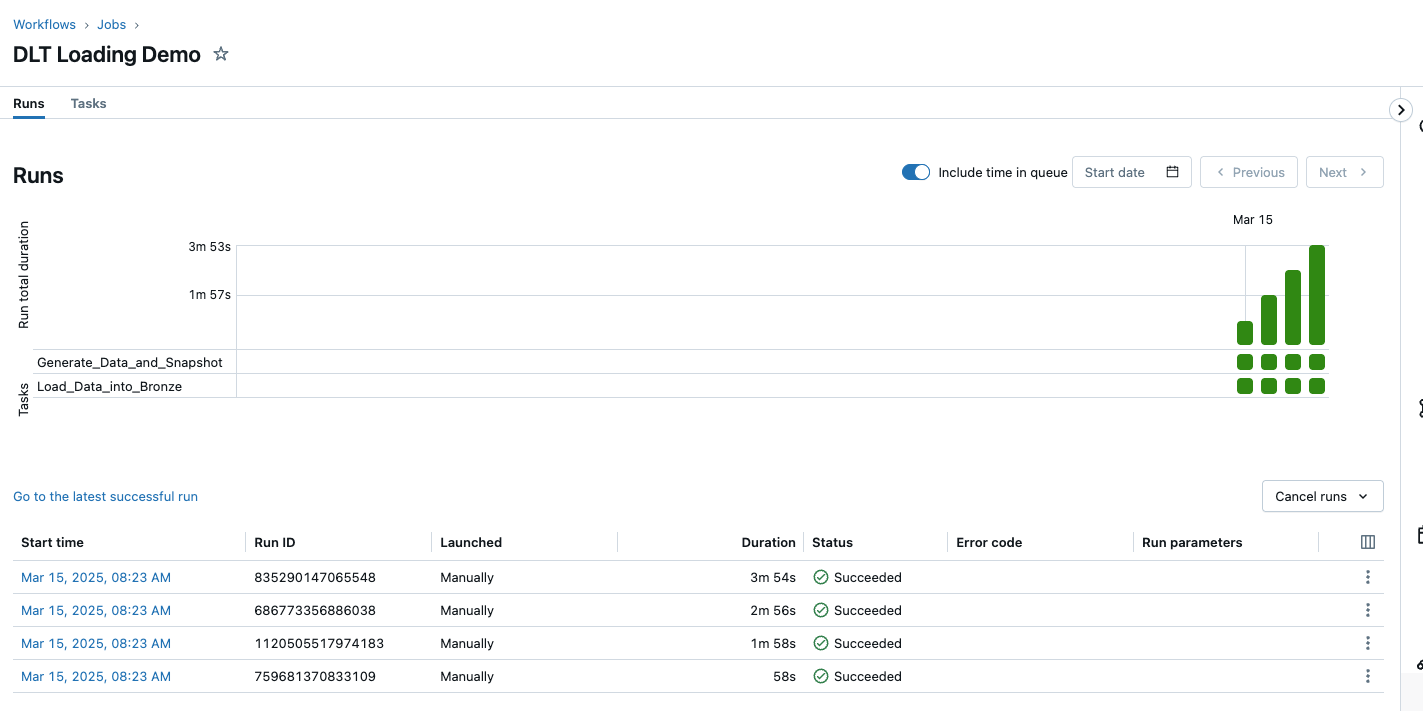
Task: Open the Jobs breadcrumb link
Action: click(x=111, y=24)
